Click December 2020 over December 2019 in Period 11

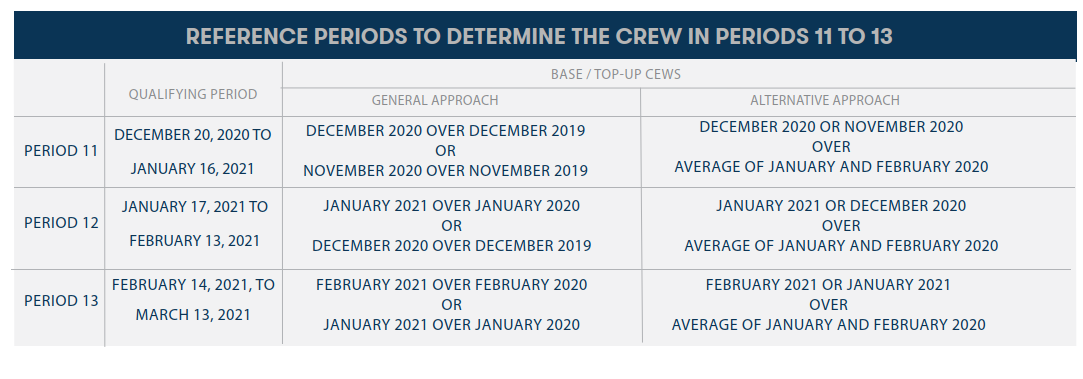coord(445,131)
